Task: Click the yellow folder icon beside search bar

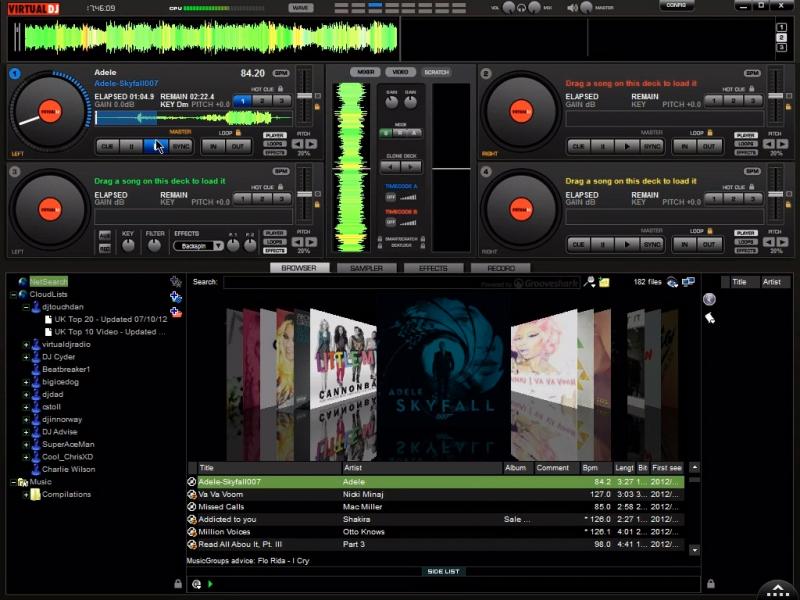Action: (604, 282)
